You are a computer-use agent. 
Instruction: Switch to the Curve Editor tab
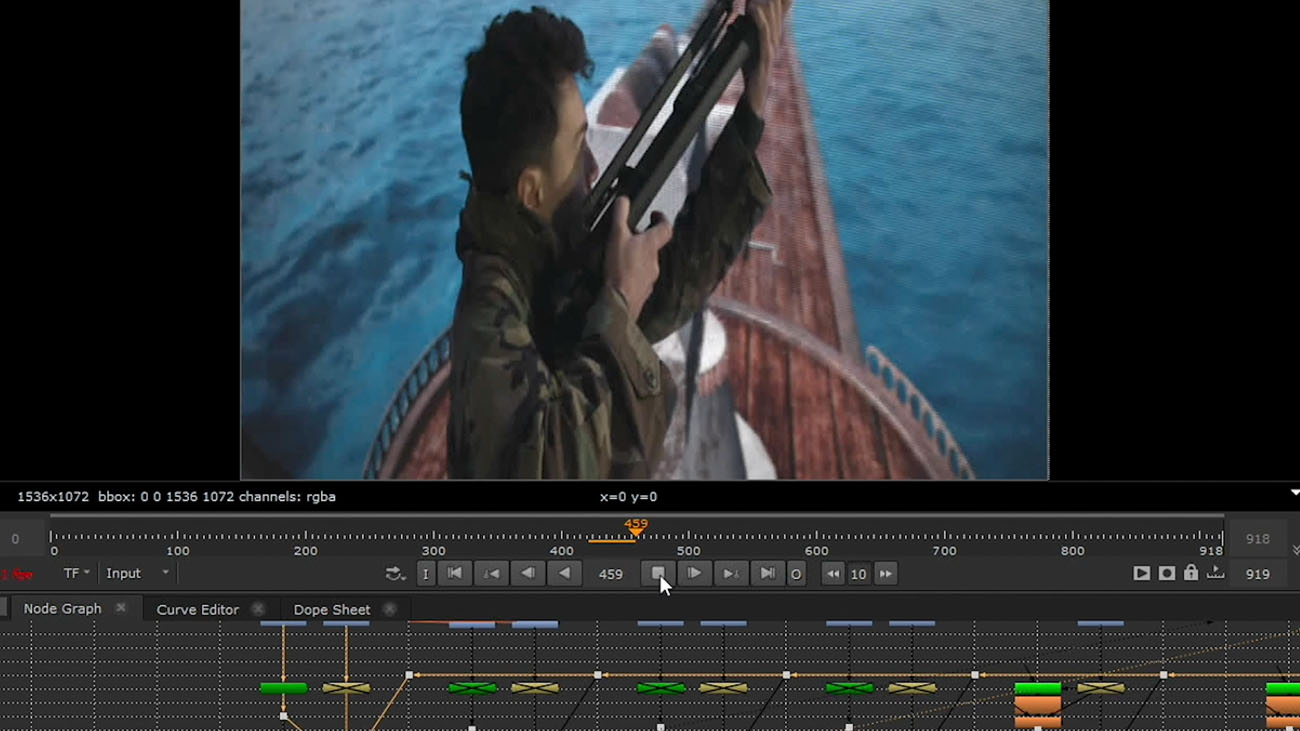pos(197,609)
